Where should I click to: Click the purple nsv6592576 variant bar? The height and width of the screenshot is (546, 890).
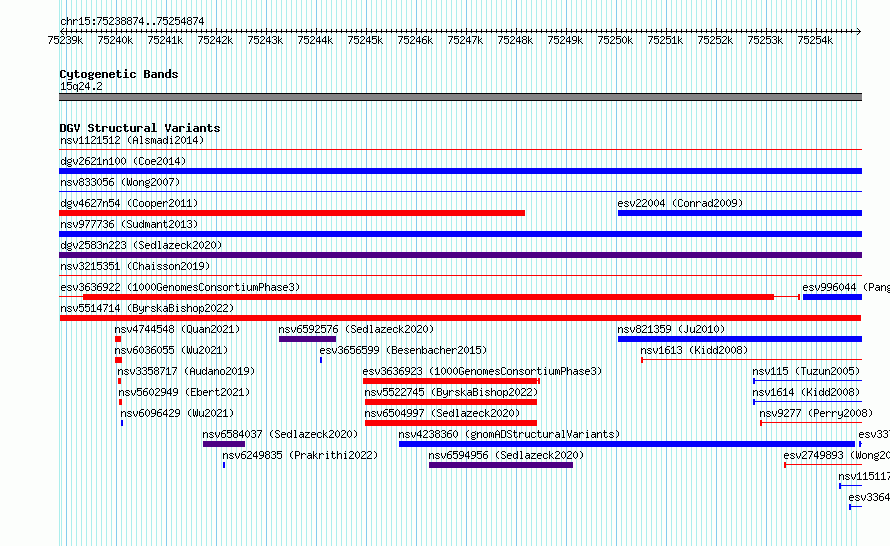[307, 339]
